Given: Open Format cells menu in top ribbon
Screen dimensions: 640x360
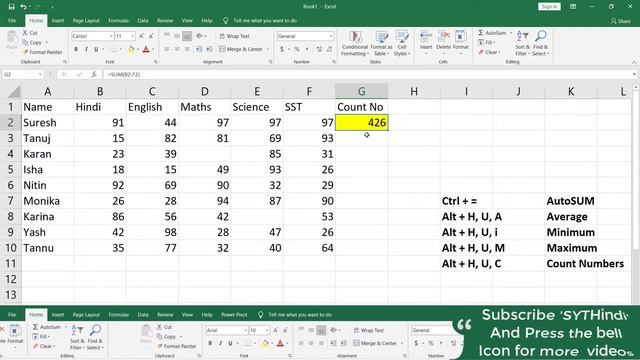Looking at the screenshot, I should [460, 41].
